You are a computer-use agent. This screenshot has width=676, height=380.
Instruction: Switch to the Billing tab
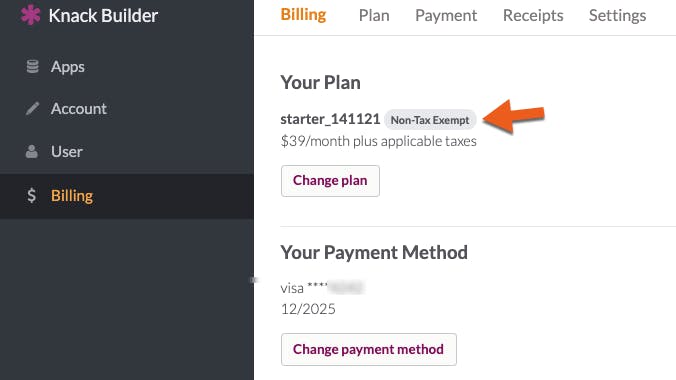303,15
